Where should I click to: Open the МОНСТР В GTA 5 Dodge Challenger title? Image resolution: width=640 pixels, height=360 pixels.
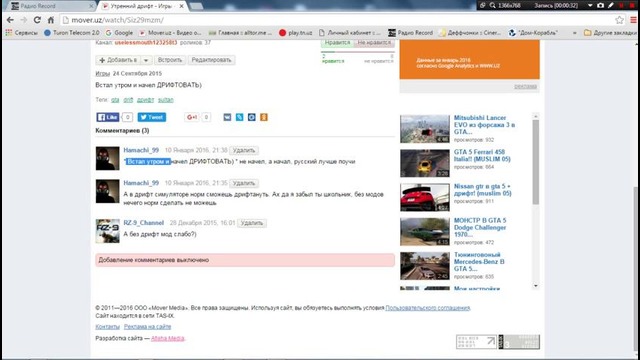click(480, 227)
